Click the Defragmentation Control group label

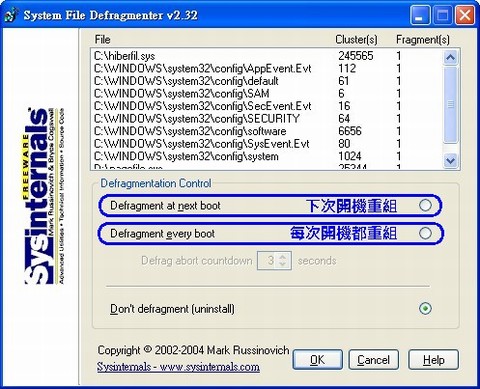(x=156, y=183)
